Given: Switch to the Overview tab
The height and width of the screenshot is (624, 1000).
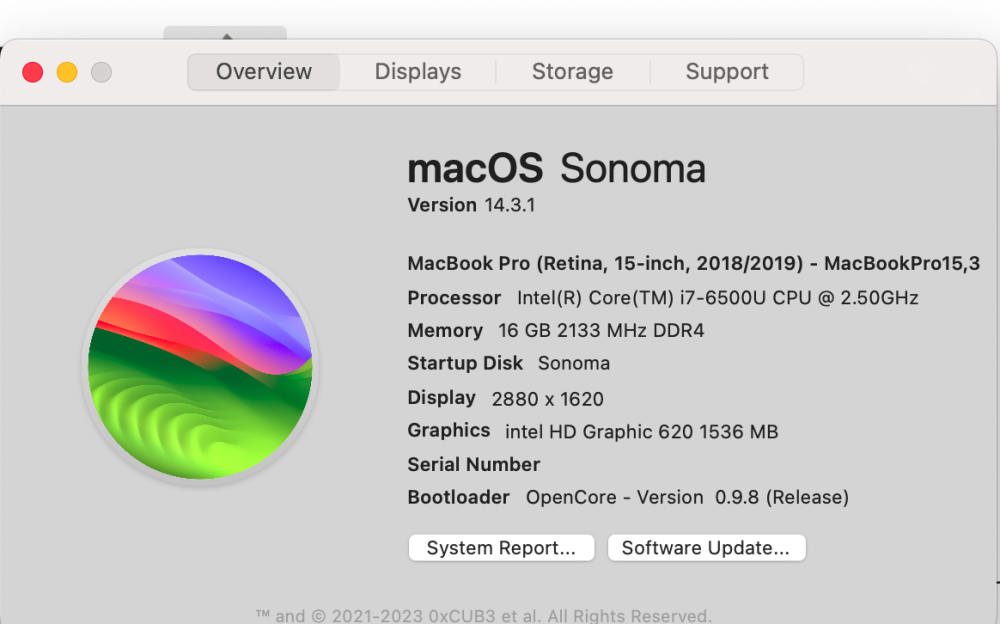Looking at the screenshot, I should pyautogui.click(x=263, y=72).
